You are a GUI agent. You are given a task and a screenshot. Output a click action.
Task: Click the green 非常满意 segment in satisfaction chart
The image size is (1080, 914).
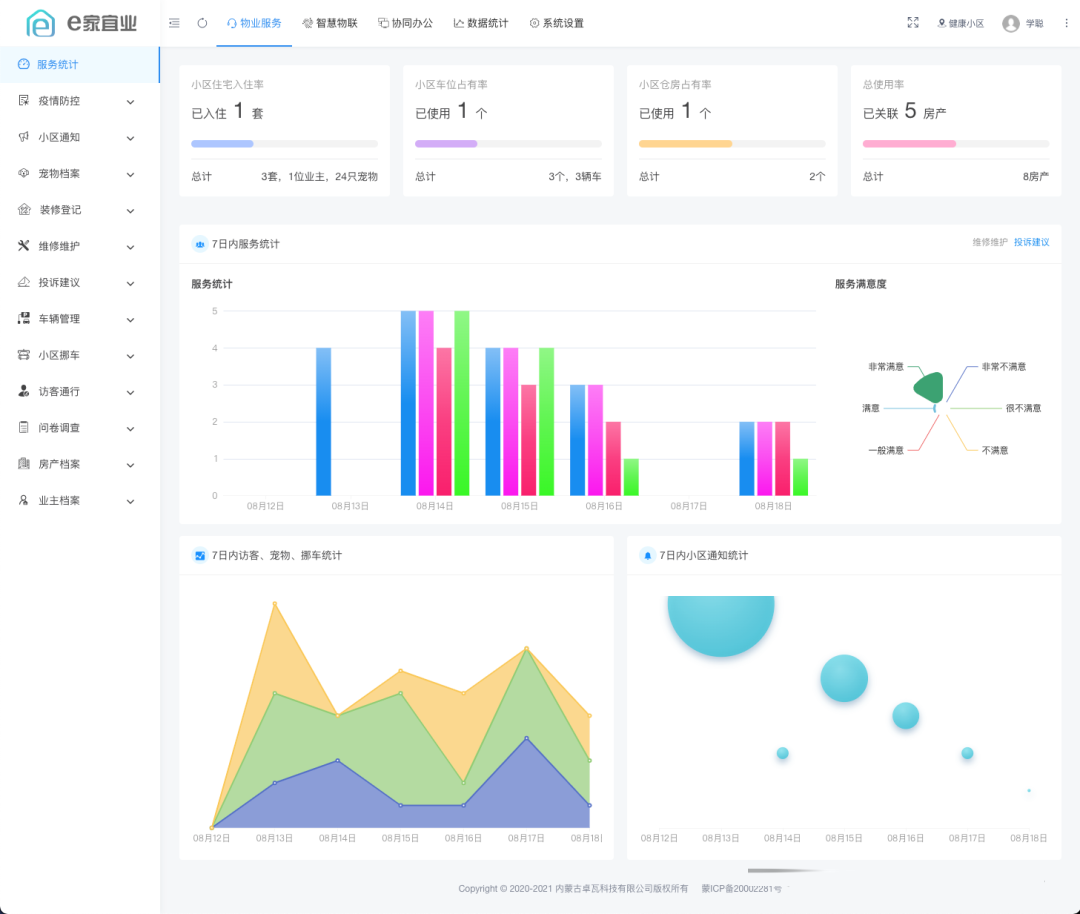[x=930, y=387]
